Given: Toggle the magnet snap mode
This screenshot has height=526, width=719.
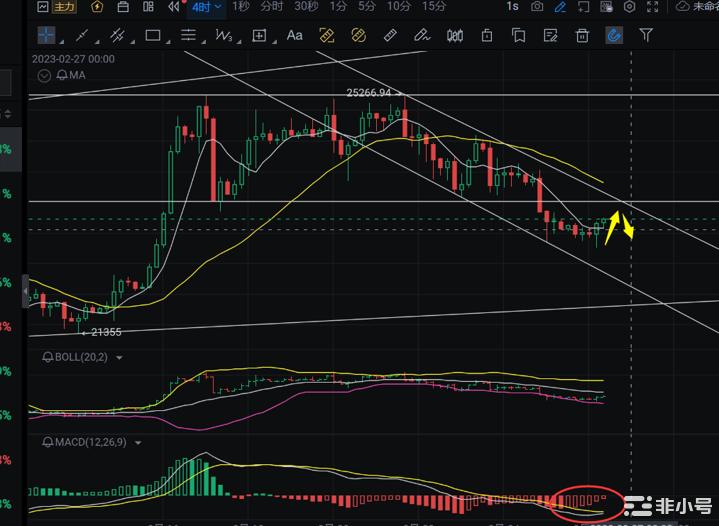Looking at the screenshot, I should [614, 35].
